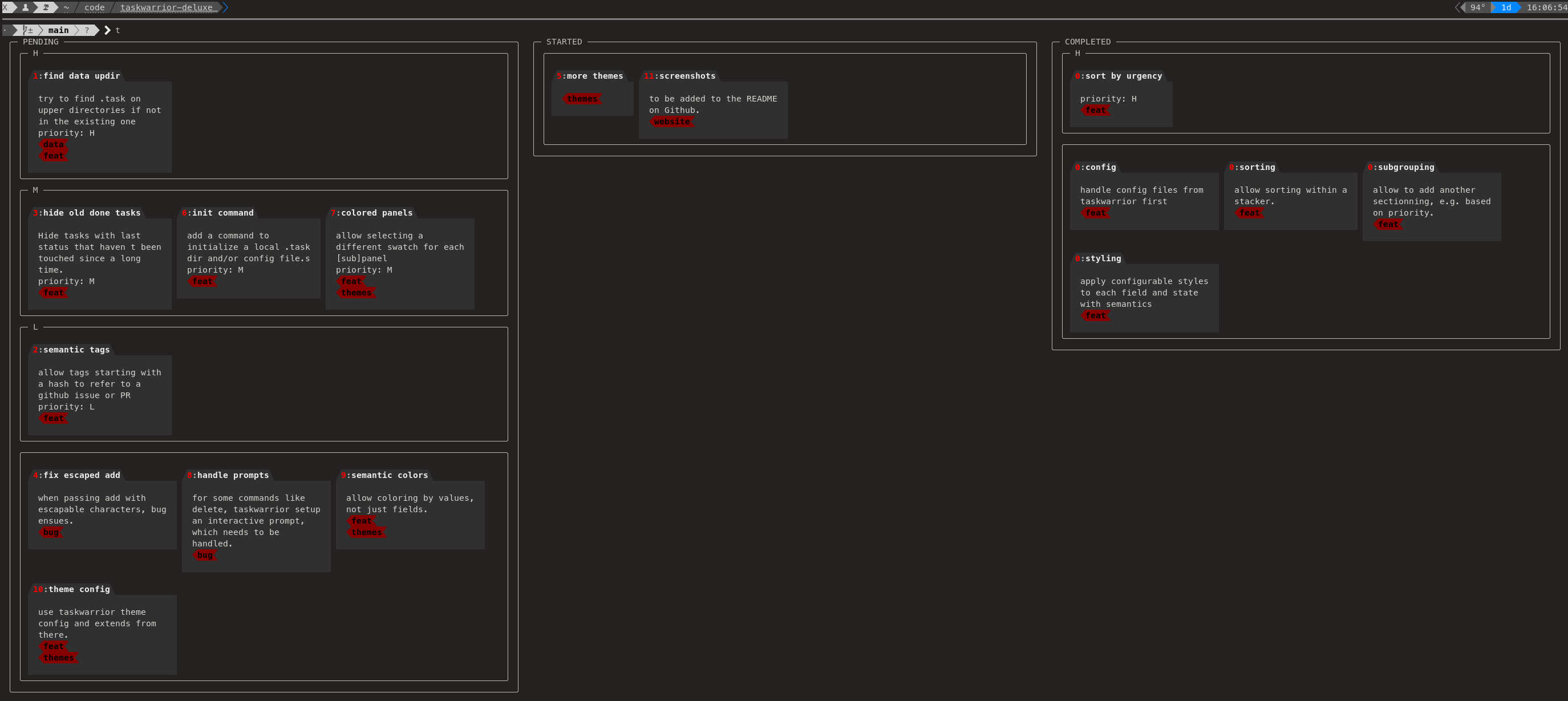
Task: Select the COMPLETED column header
Action: (1087, 42)
